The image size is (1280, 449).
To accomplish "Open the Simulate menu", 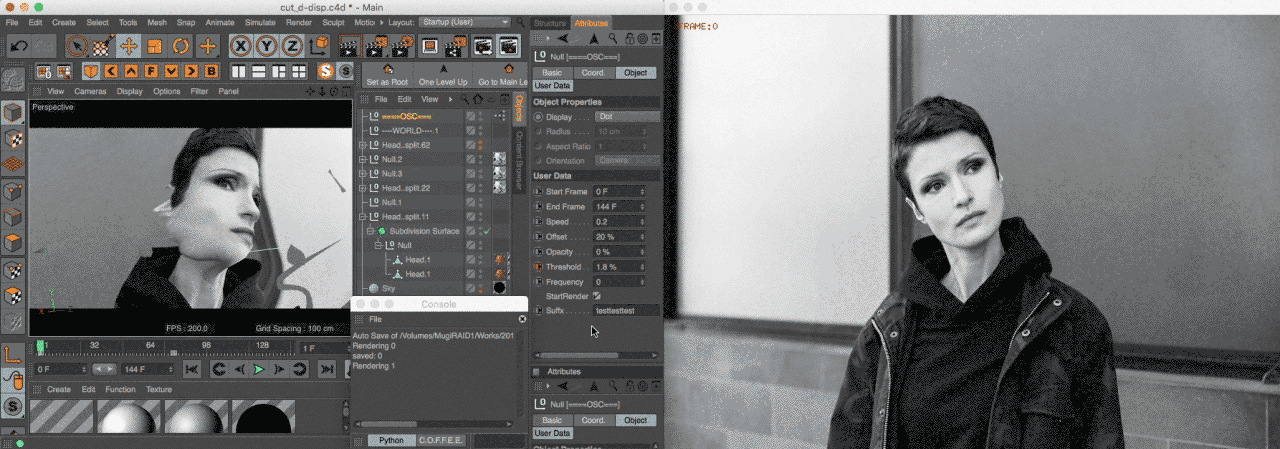I will 260,22.
